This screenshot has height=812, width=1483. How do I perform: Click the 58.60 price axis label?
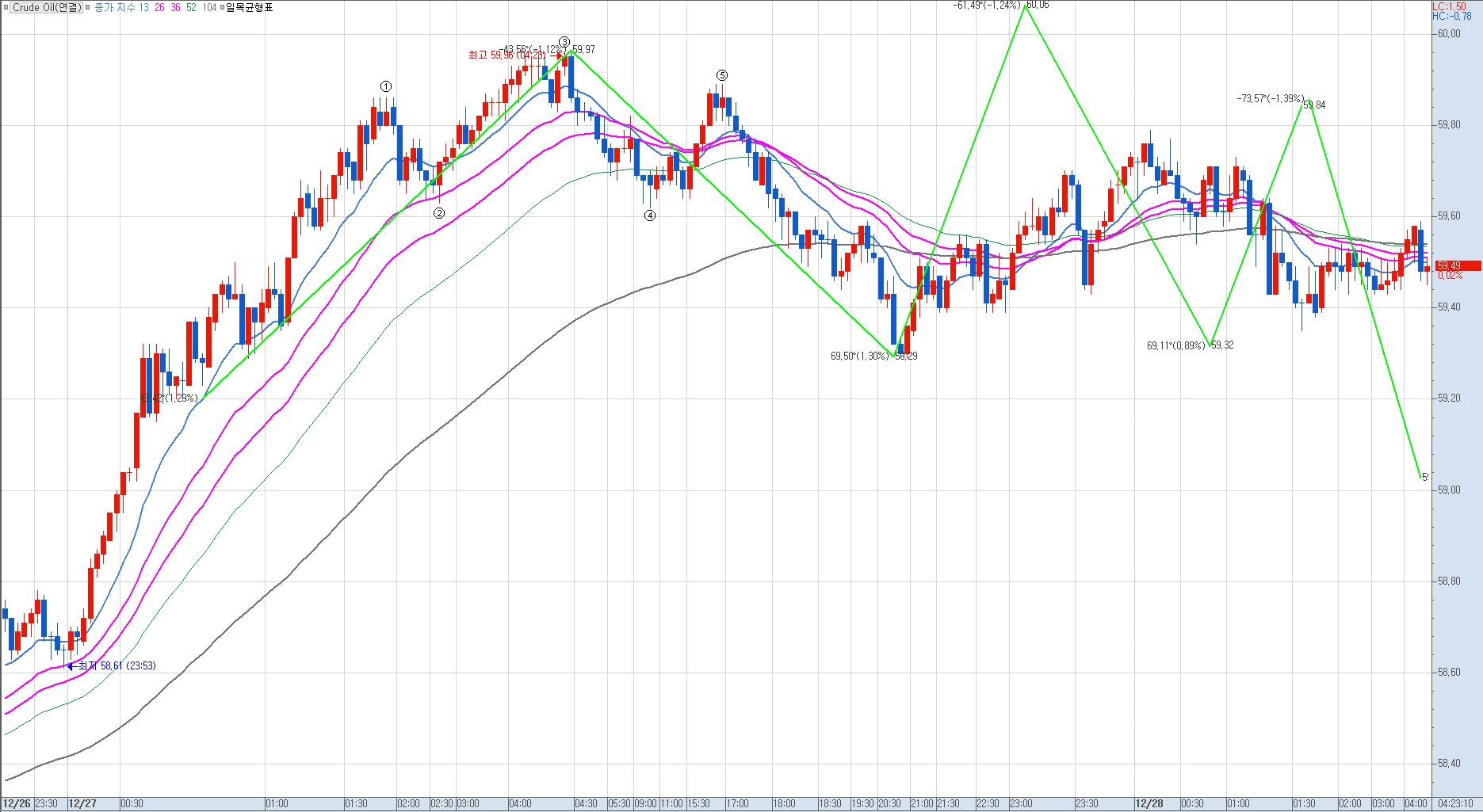point(1449,673)
